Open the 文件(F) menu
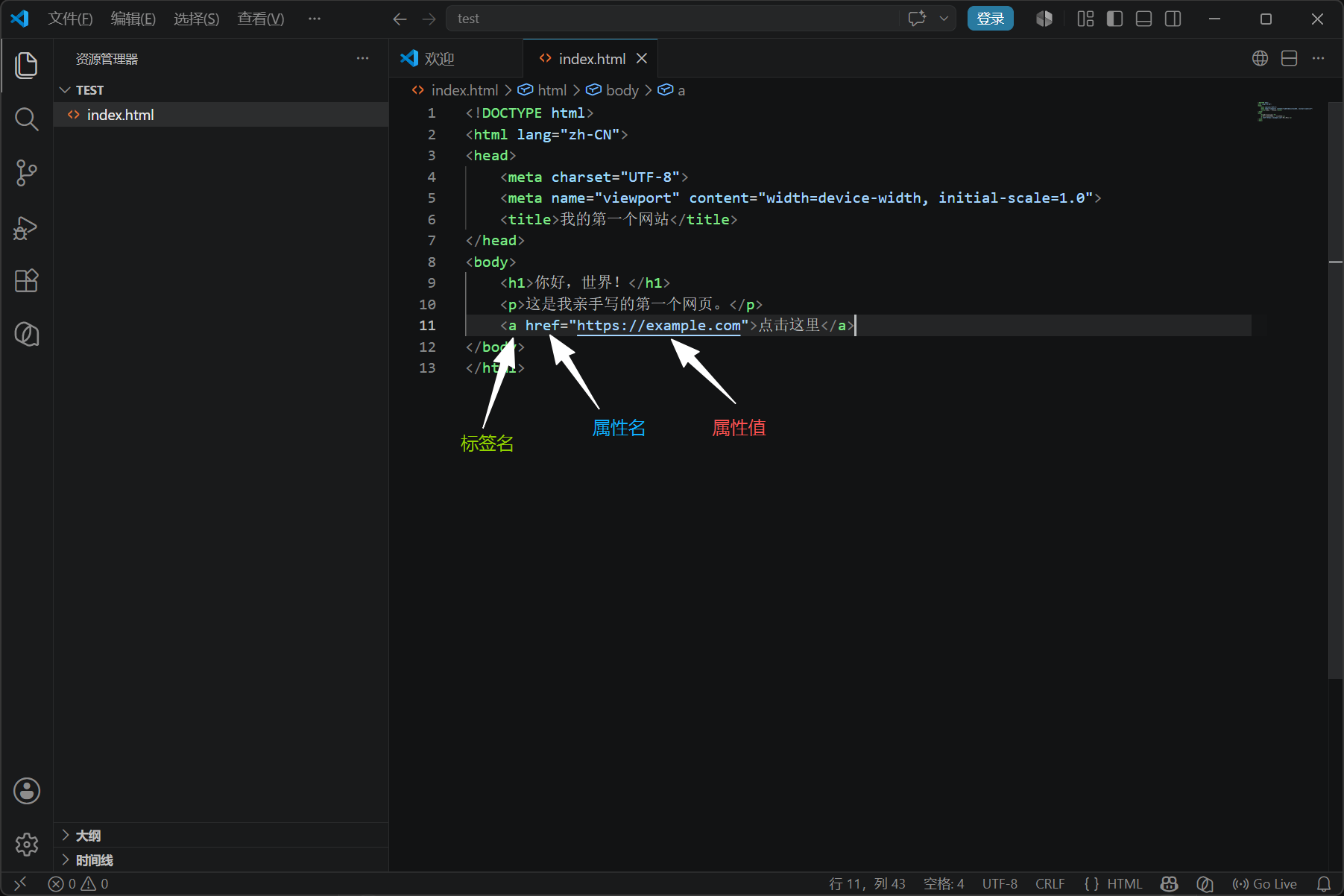The height and width of the screenshot is (896, 1344). point(70,19)
